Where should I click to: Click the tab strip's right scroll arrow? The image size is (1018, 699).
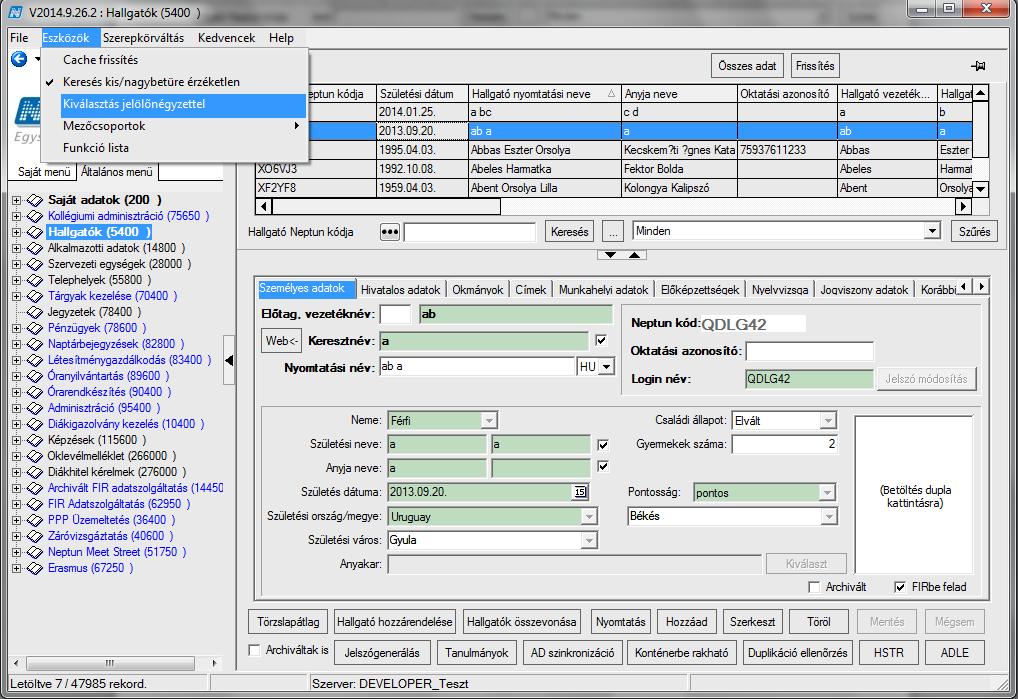981,286
